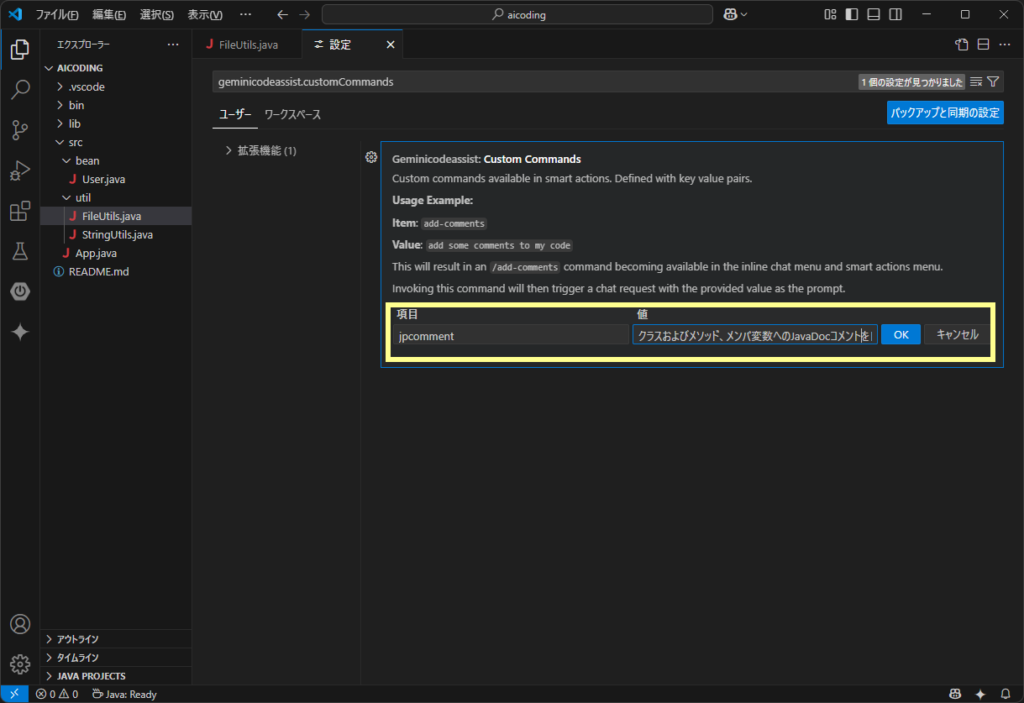
Task: Select the ユーザー settings tab
Action: [235, 114]
